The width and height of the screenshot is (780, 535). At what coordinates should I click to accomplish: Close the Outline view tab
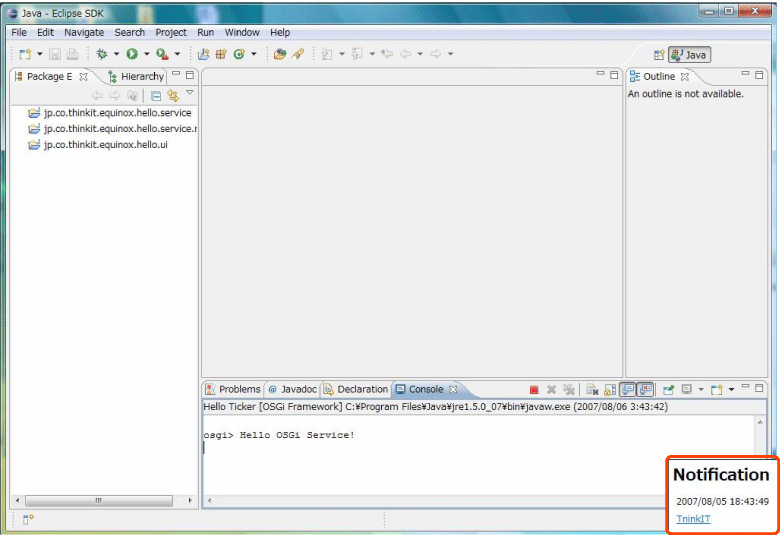pos(685,77)
